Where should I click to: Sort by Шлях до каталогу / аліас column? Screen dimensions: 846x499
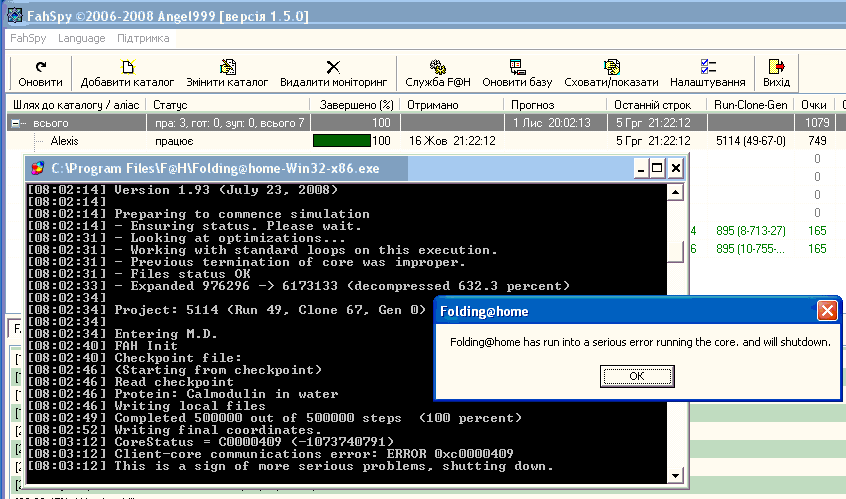(76, 105)
